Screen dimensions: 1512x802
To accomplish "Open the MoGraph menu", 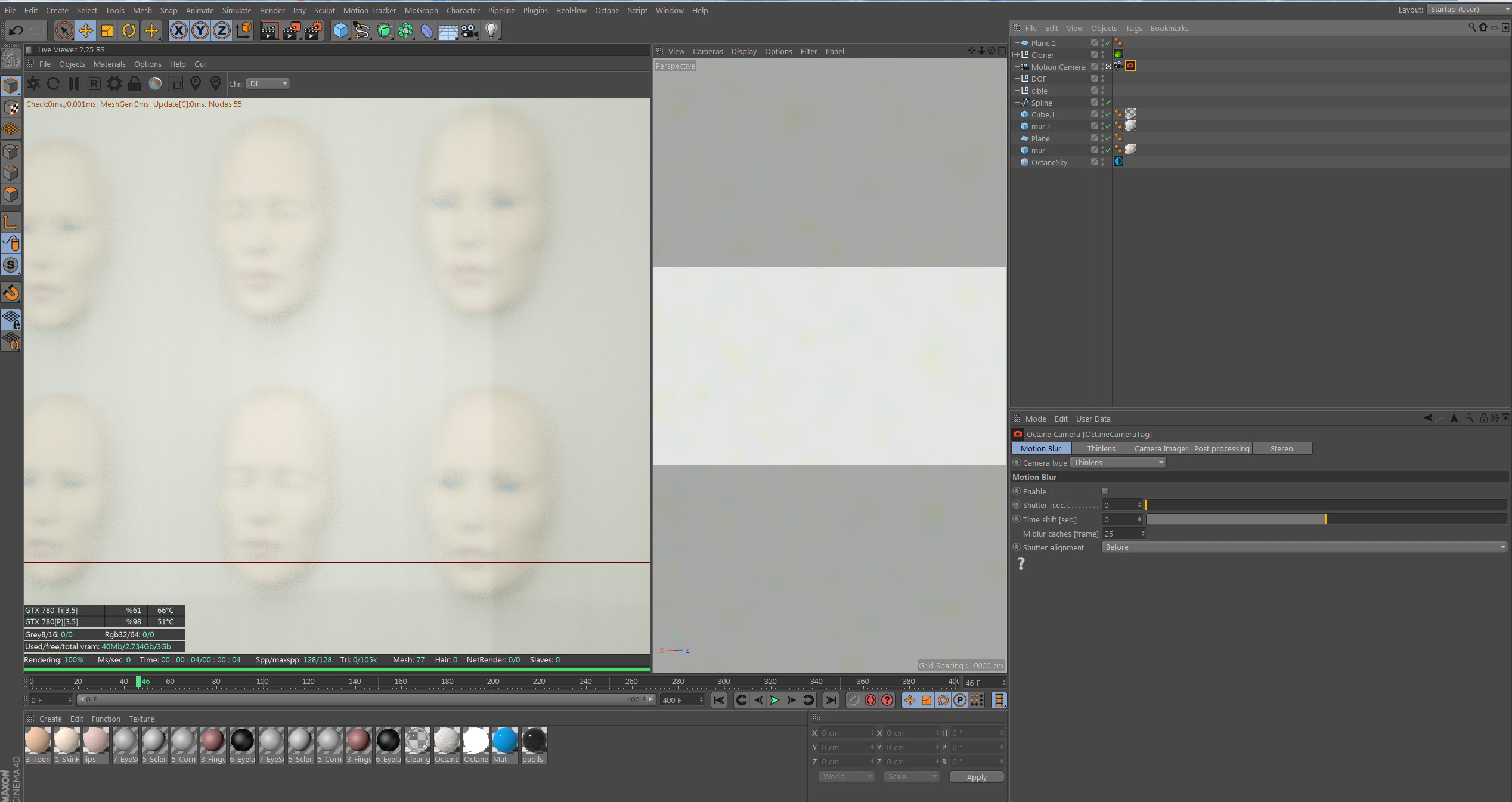I will pos(421,10).
